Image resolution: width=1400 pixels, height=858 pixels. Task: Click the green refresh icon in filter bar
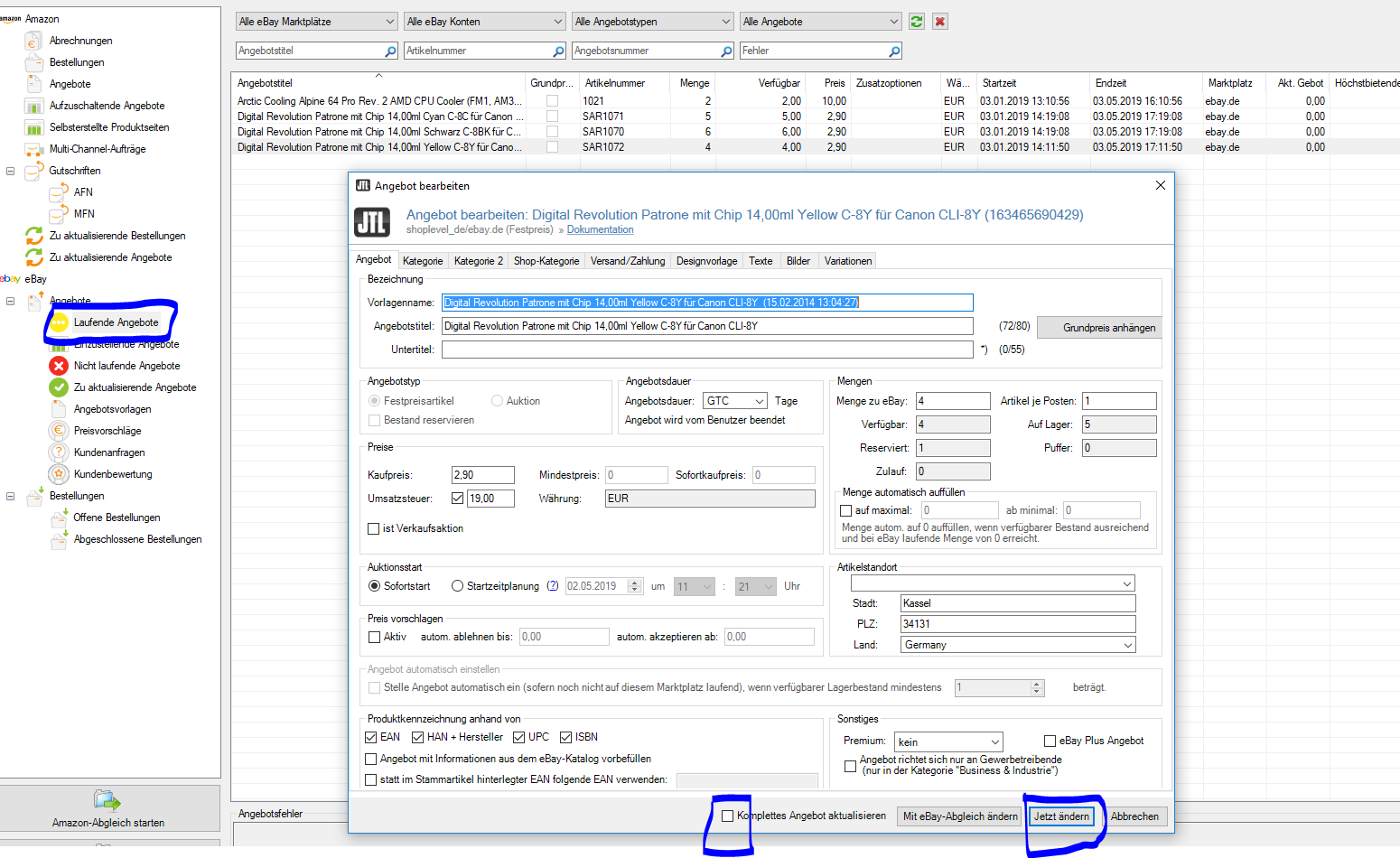coord(917,22)
